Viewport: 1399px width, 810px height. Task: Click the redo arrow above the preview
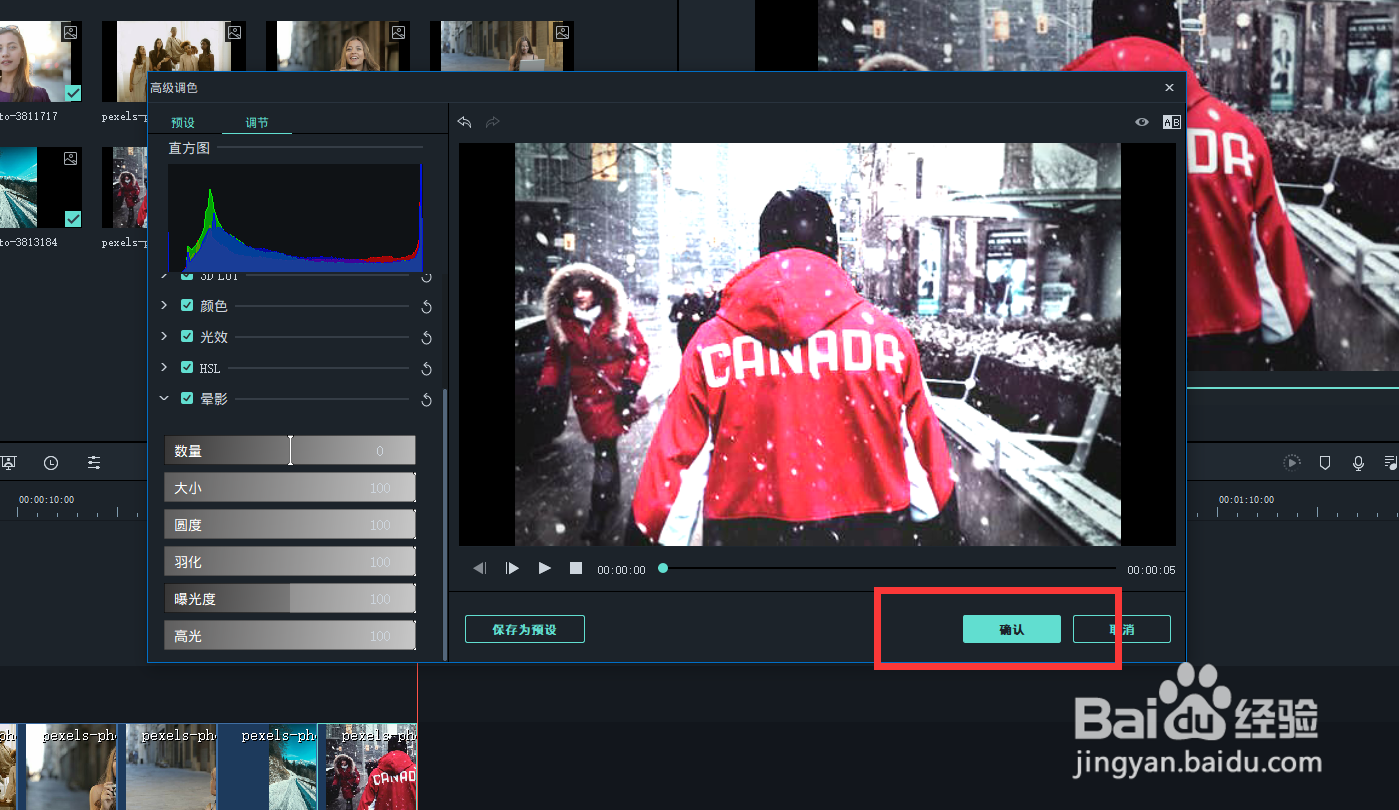(x=492, y=122)
